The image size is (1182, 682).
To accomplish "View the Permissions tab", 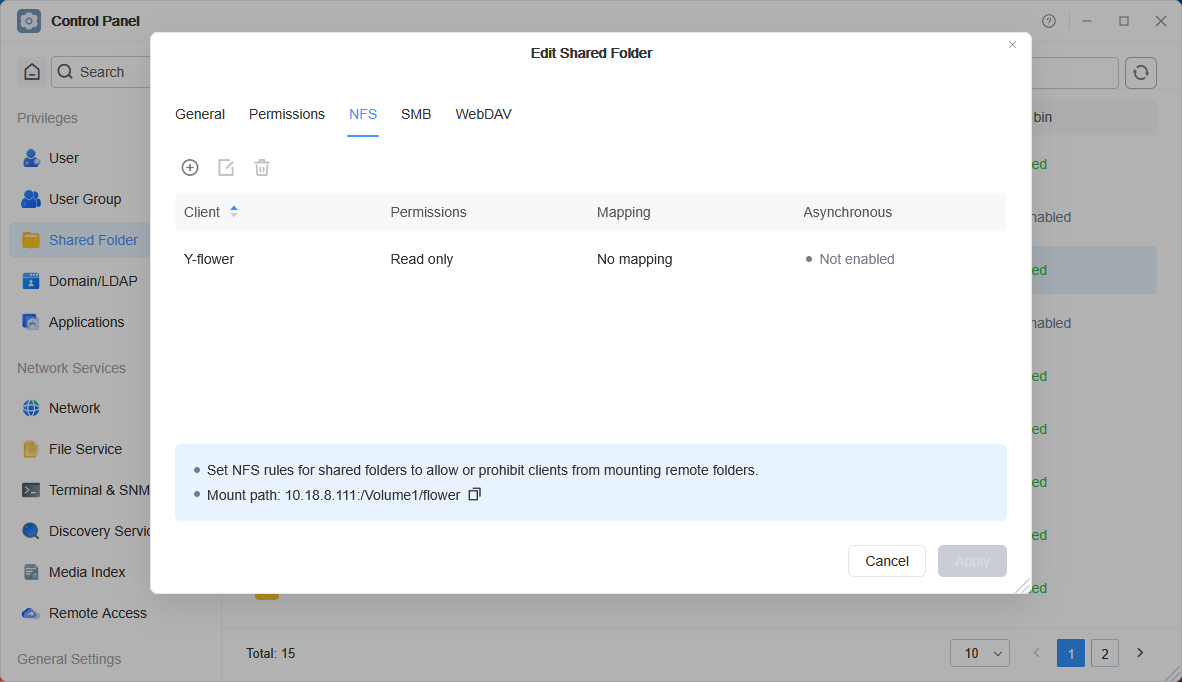I will click(x=286, y=114).
